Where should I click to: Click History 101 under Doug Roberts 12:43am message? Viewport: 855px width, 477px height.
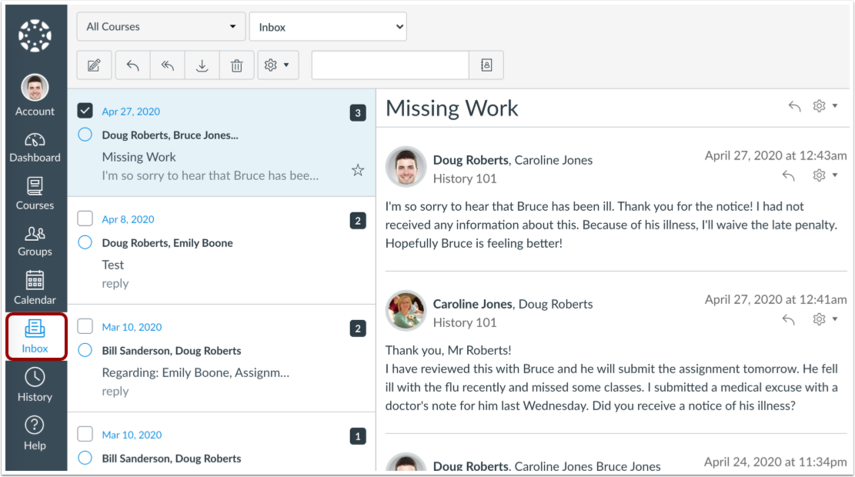pyautogui.click(x=465, y=179)
